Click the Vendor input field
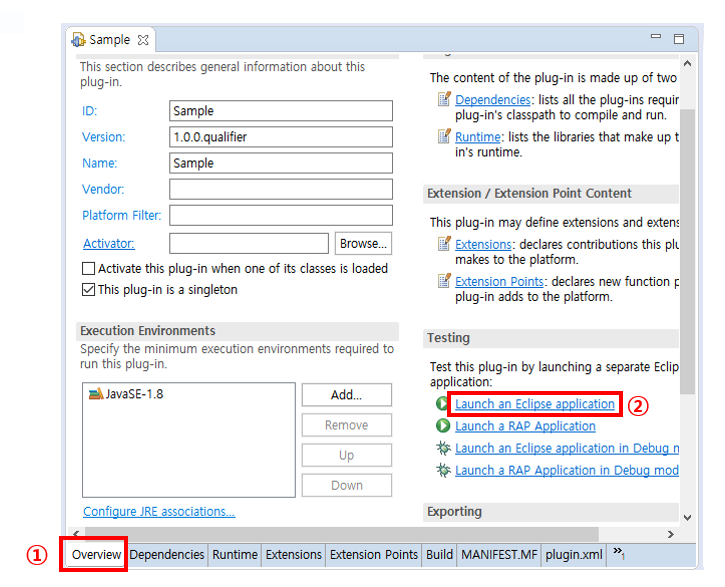Viewport: 725px width, 587px height. (x=281, y=189)
